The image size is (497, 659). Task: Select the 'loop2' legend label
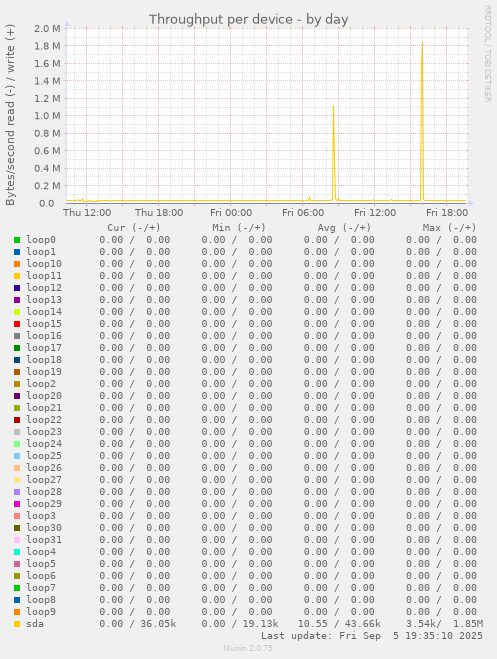(x=41, y=383)
